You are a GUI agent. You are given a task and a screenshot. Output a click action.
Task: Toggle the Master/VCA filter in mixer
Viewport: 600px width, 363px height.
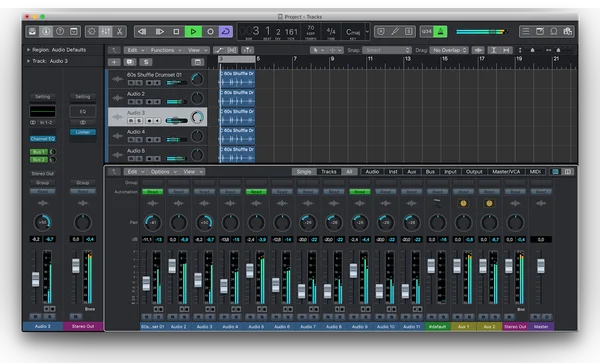click(506, 172)
